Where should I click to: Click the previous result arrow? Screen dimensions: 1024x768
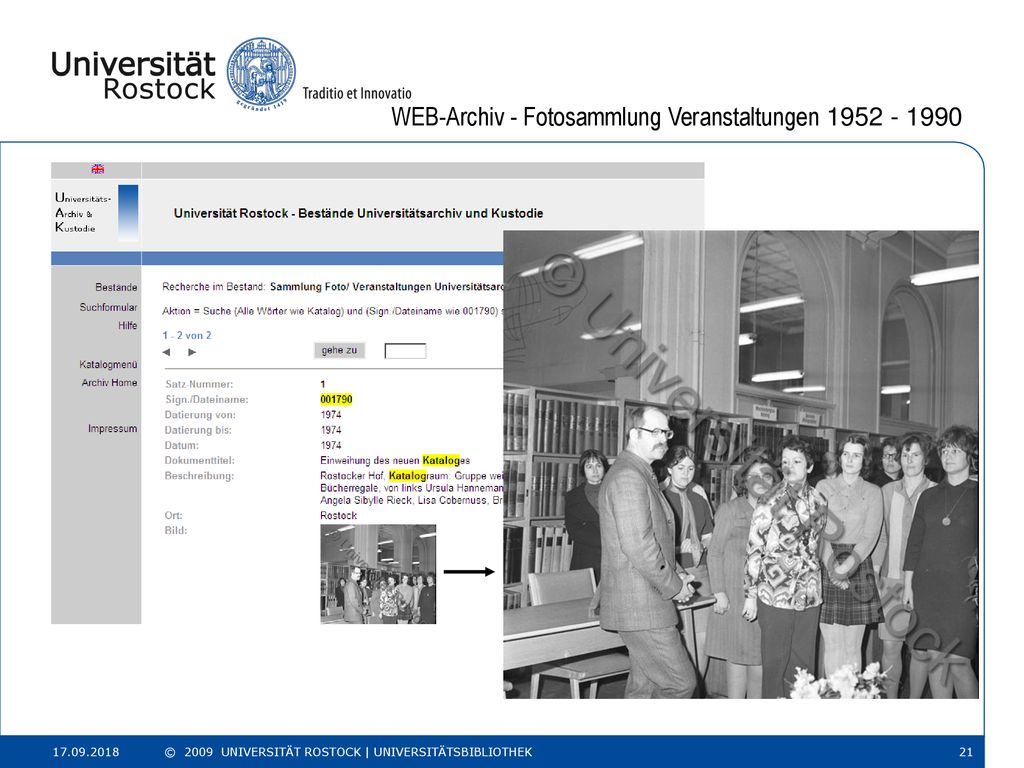coord(167,352)
